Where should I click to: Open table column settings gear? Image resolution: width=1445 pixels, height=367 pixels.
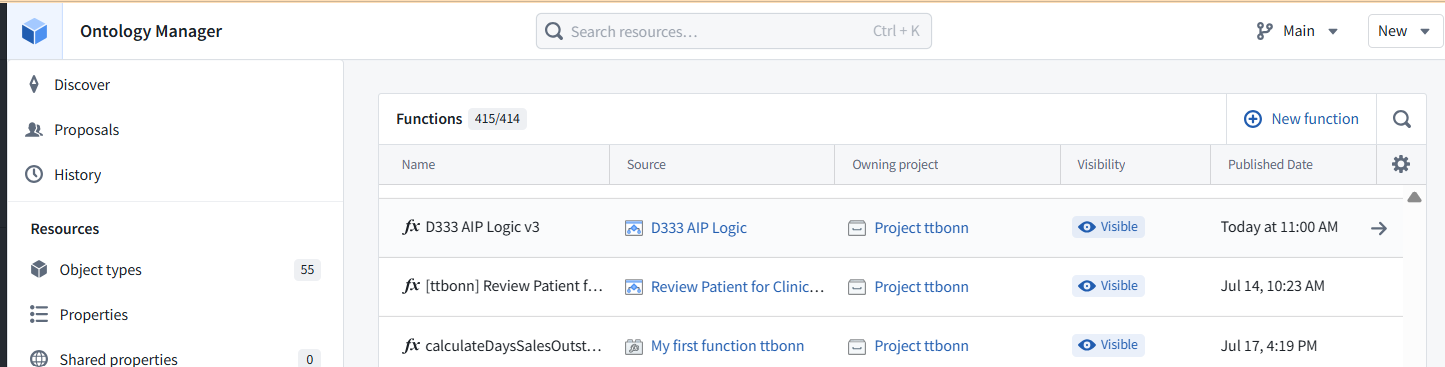(1401, 164)
